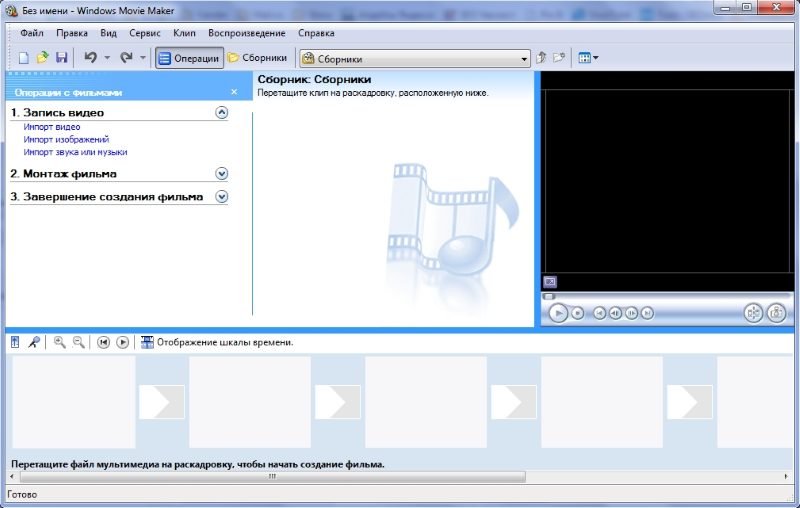The width and height of the screenshot is (800, 508).
Task: Rewind the storyboard to the beginning
Action: [x=103, y=342]
